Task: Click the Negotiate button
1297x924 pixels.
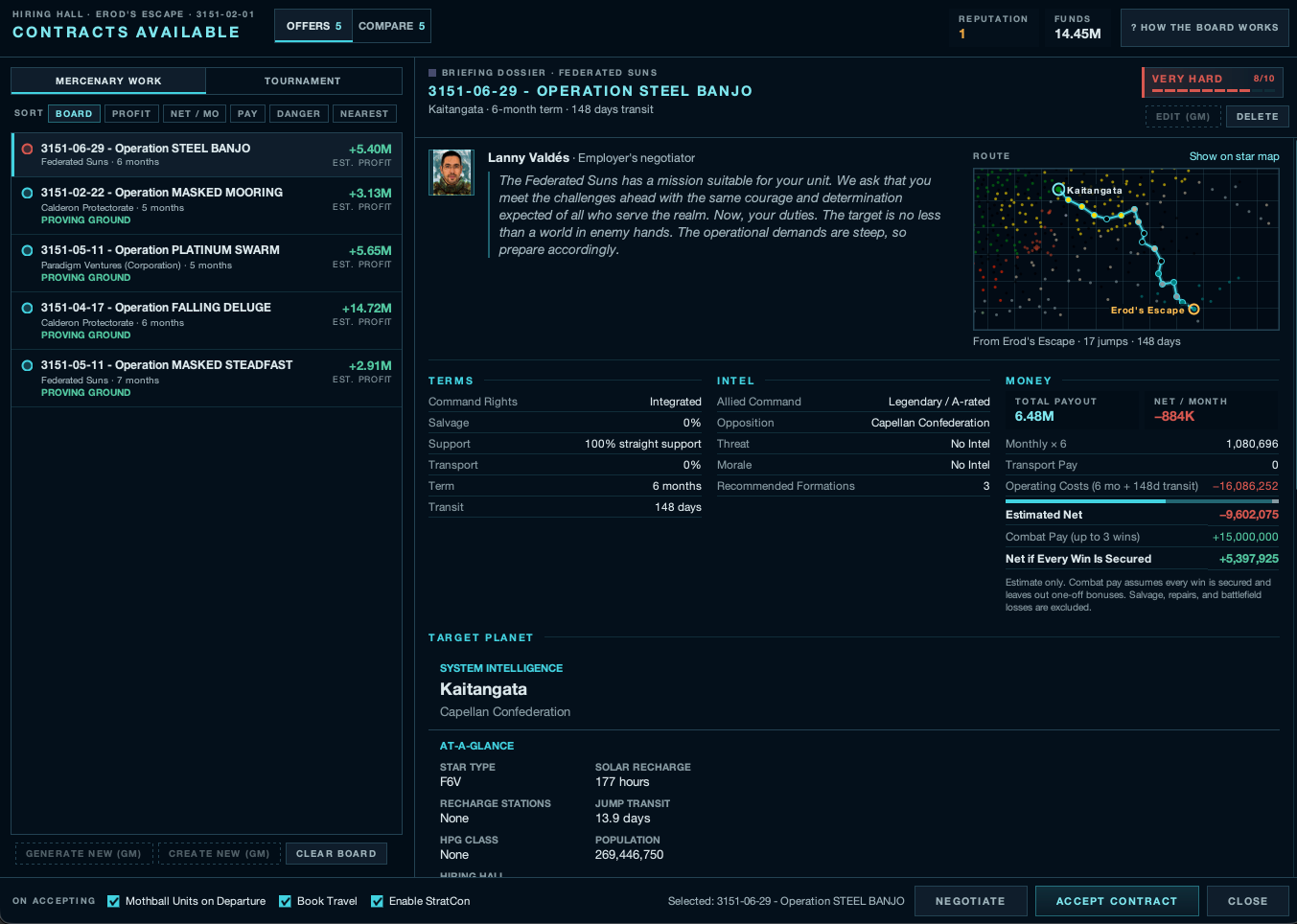Action: click(970, 901)
